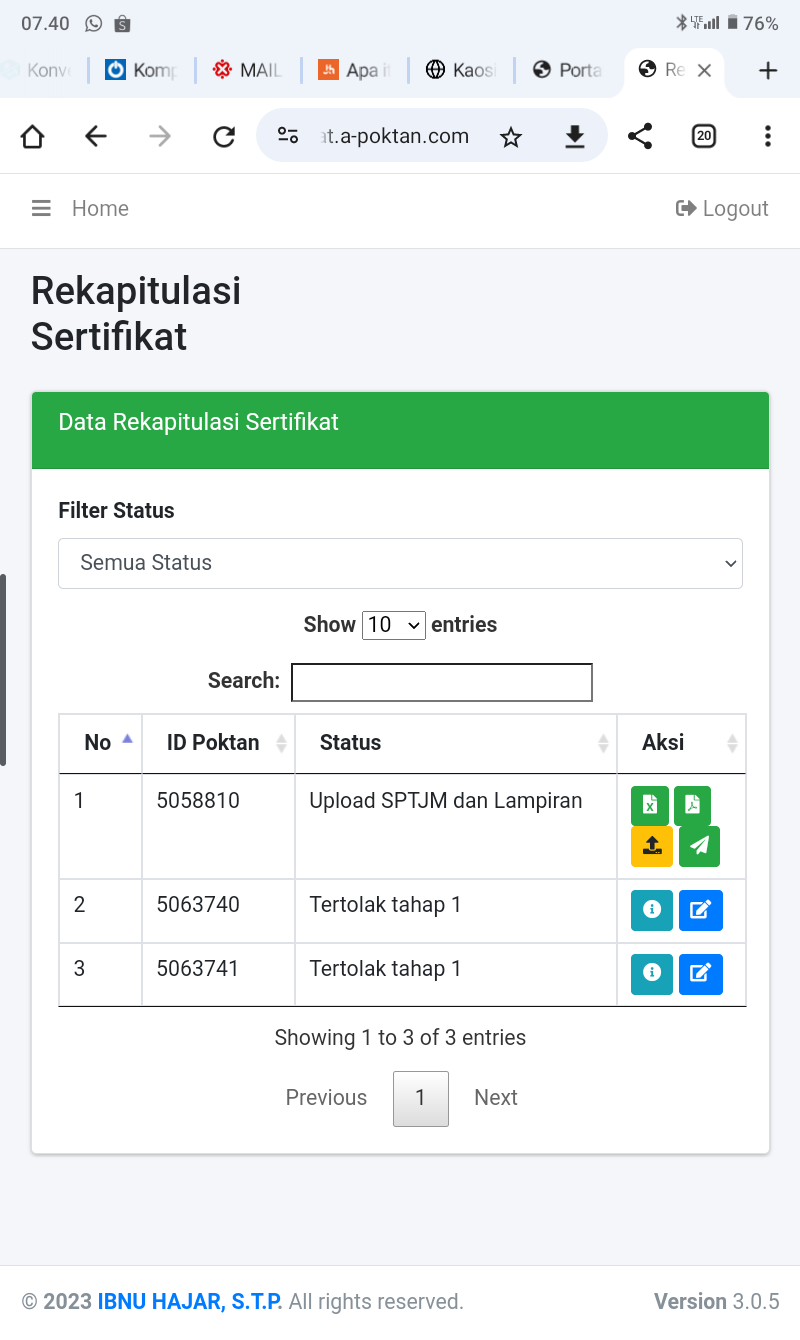Switch to the MAIL browser tab
This screenshot has width=800, height=1340.
click(248, 70)
